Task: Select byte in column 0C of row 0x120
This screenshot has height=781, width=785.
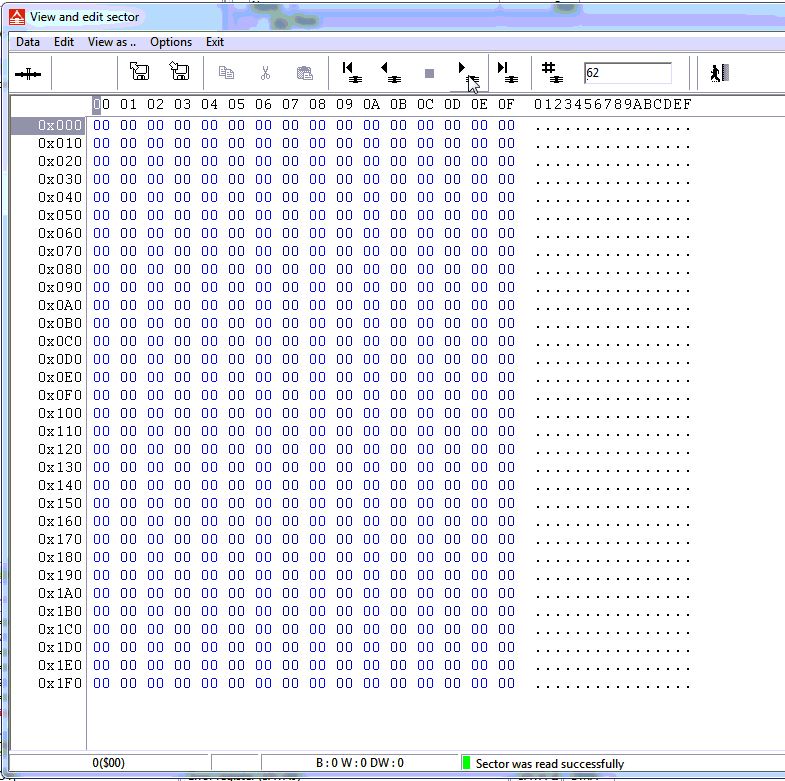Action: coord(426,450)
